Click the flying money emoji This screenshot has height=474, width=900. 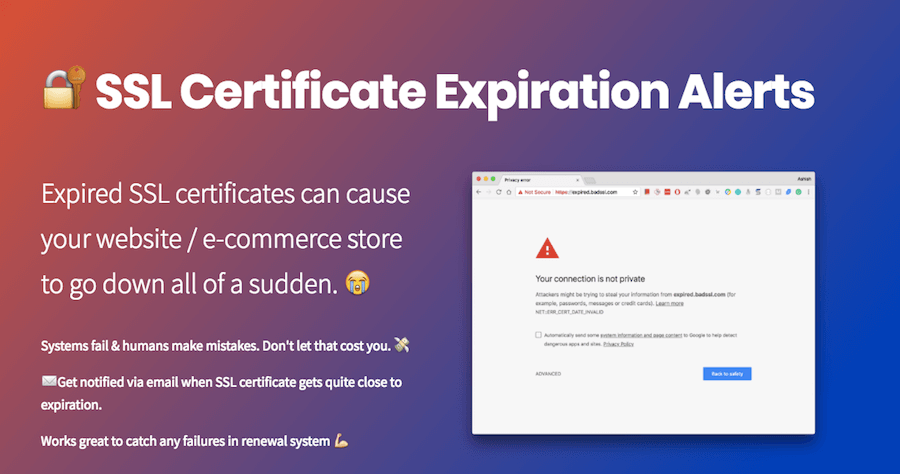tap(402, 344)
